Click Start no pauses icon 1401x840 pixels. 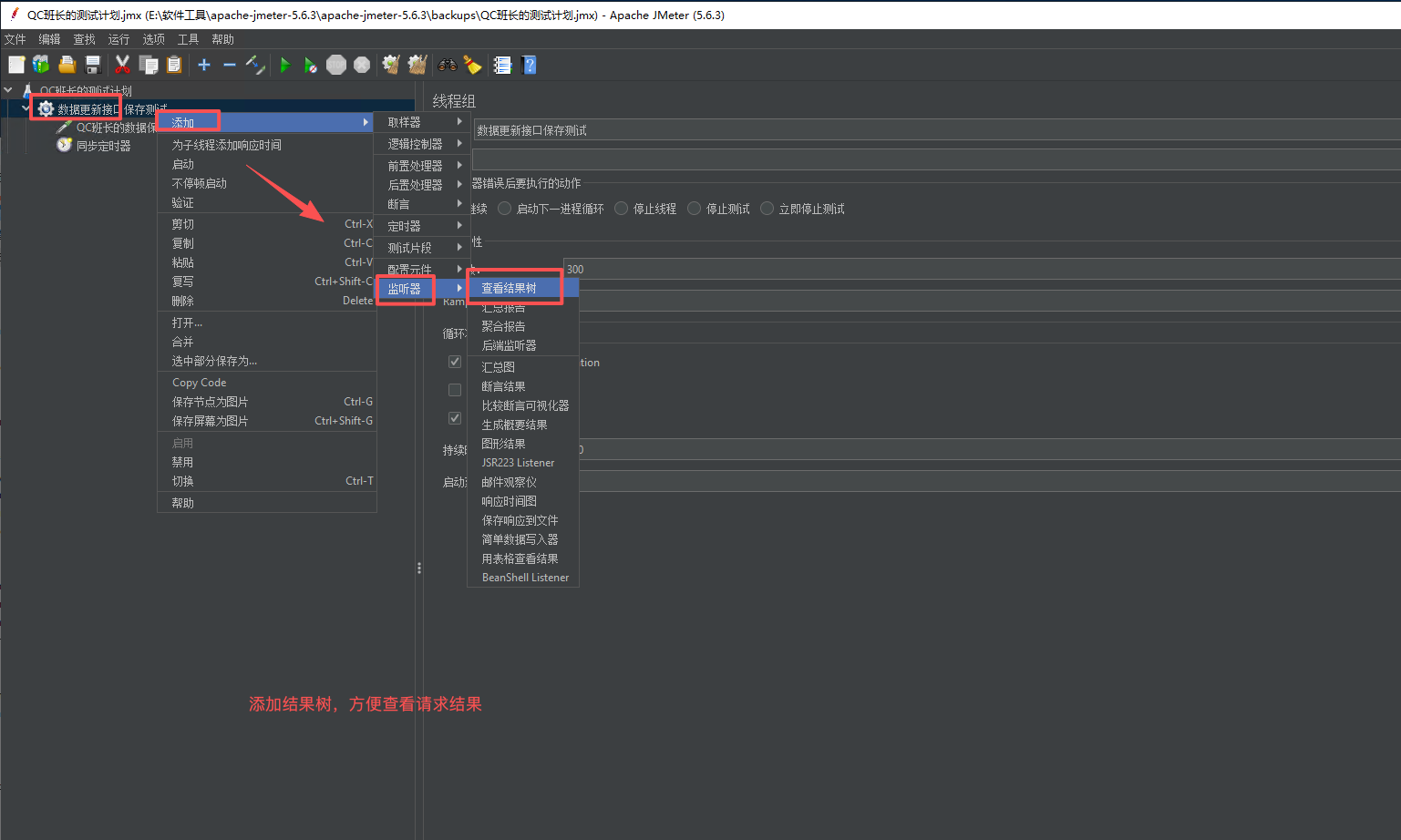(311, 65)
